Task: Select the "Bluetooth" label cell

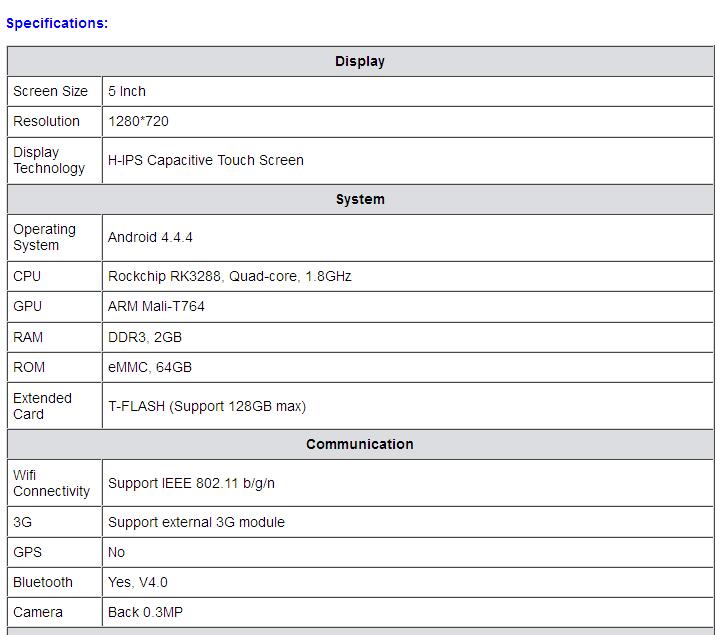Action: pyautogui.click(x=54, y=583)
